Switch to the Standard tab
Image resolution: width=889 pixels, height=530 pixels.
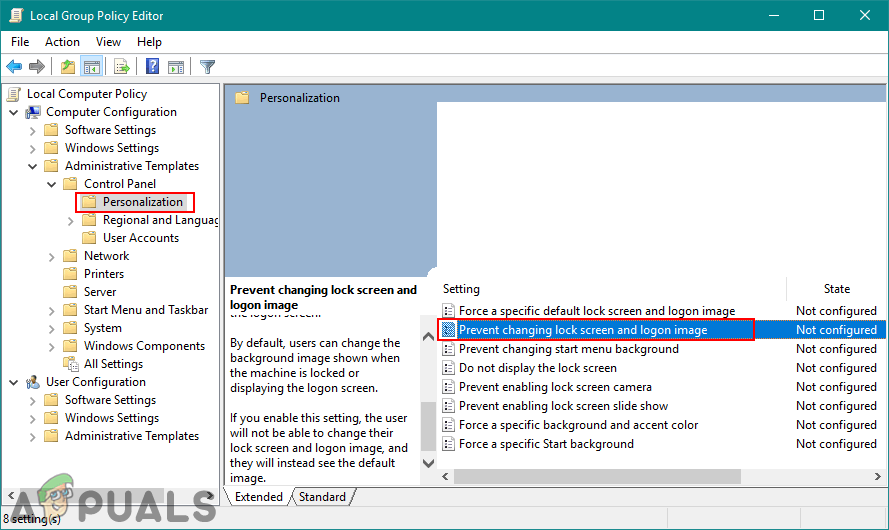(322, 497)
